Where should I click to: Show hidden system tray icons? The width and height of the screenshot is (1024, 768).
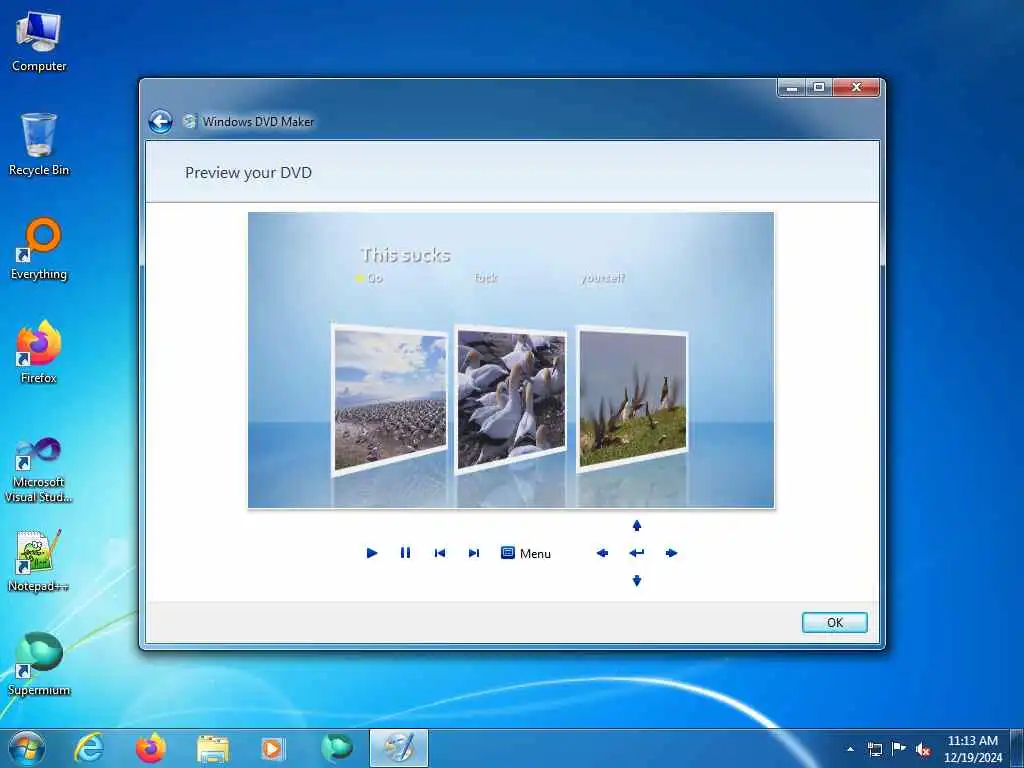pos(850,749)
